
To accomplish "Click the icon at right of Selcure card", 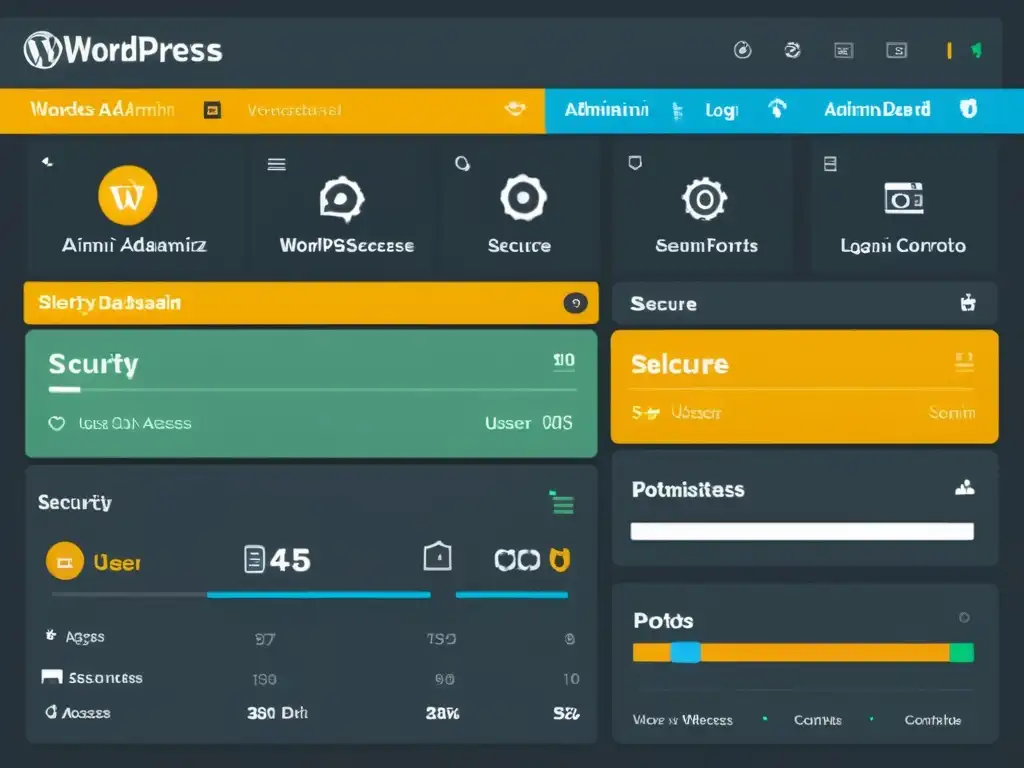I will pyautogui.click(x=965, y=362).
